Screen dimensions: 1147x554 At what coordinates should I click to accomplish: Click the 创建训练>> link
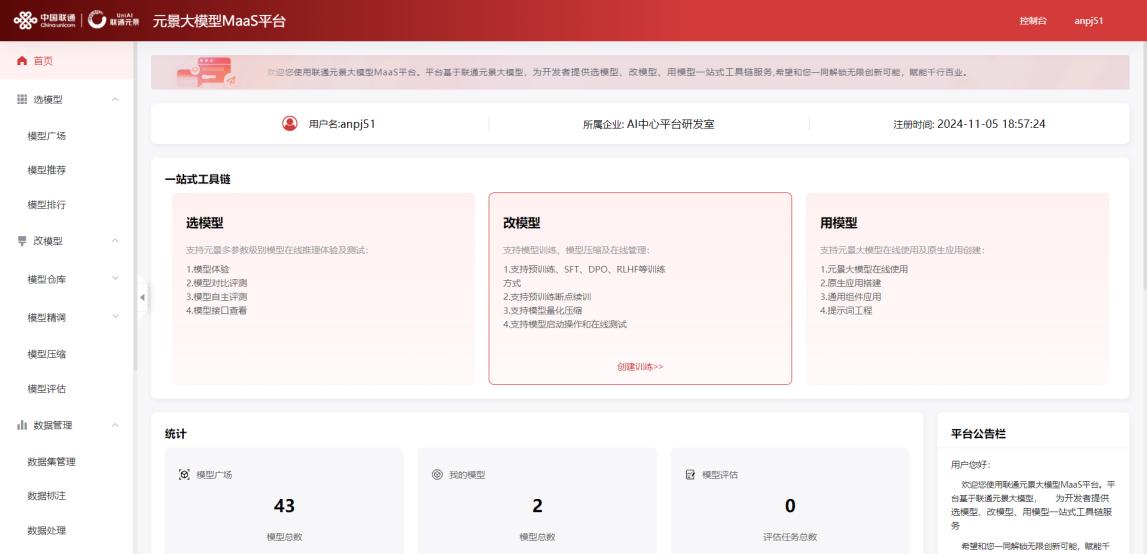pos(640,367)
